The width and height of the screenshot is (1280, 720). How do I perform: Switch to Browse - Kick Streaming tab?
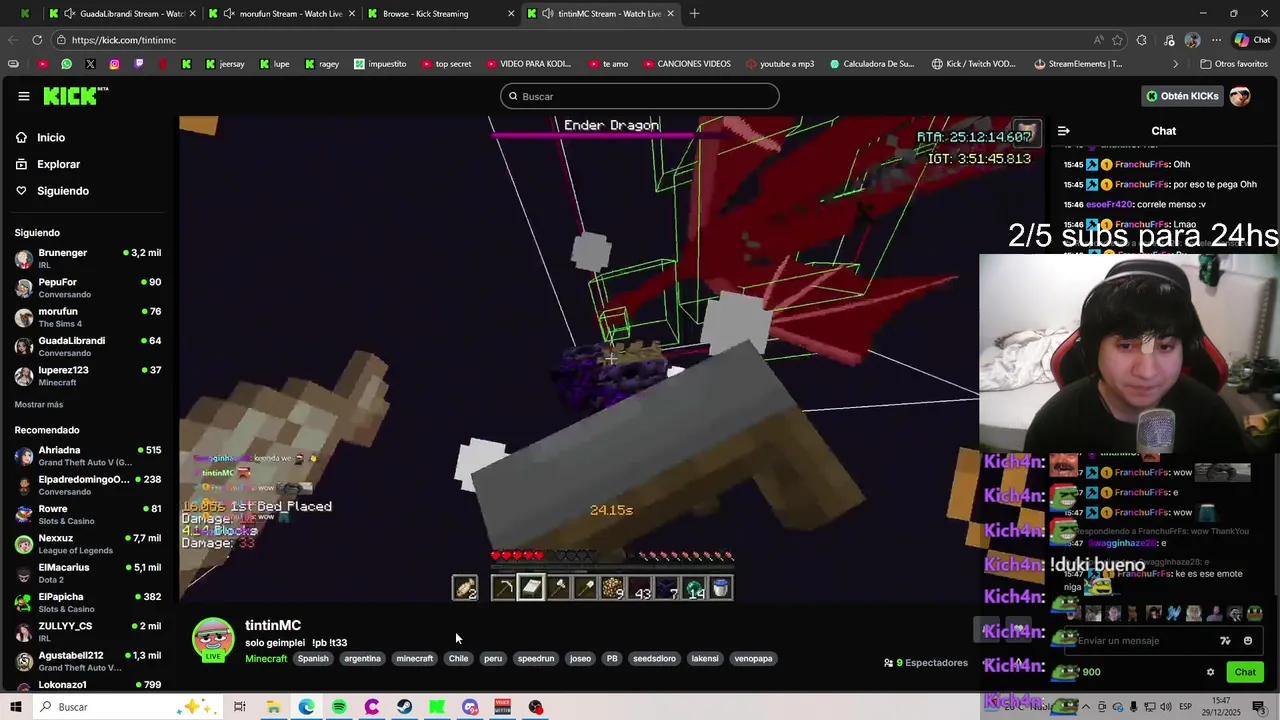[x=440, y=14]
